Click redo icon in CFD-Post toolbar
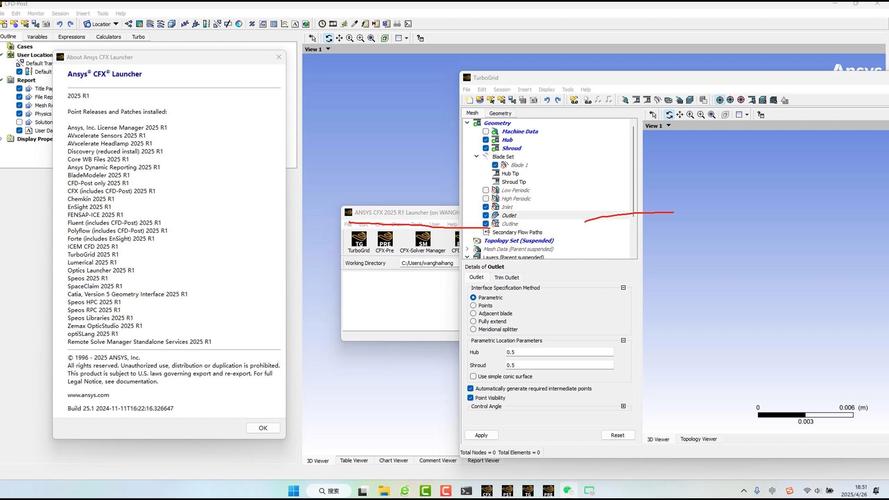The image size is (889, 500). [70, 24]
